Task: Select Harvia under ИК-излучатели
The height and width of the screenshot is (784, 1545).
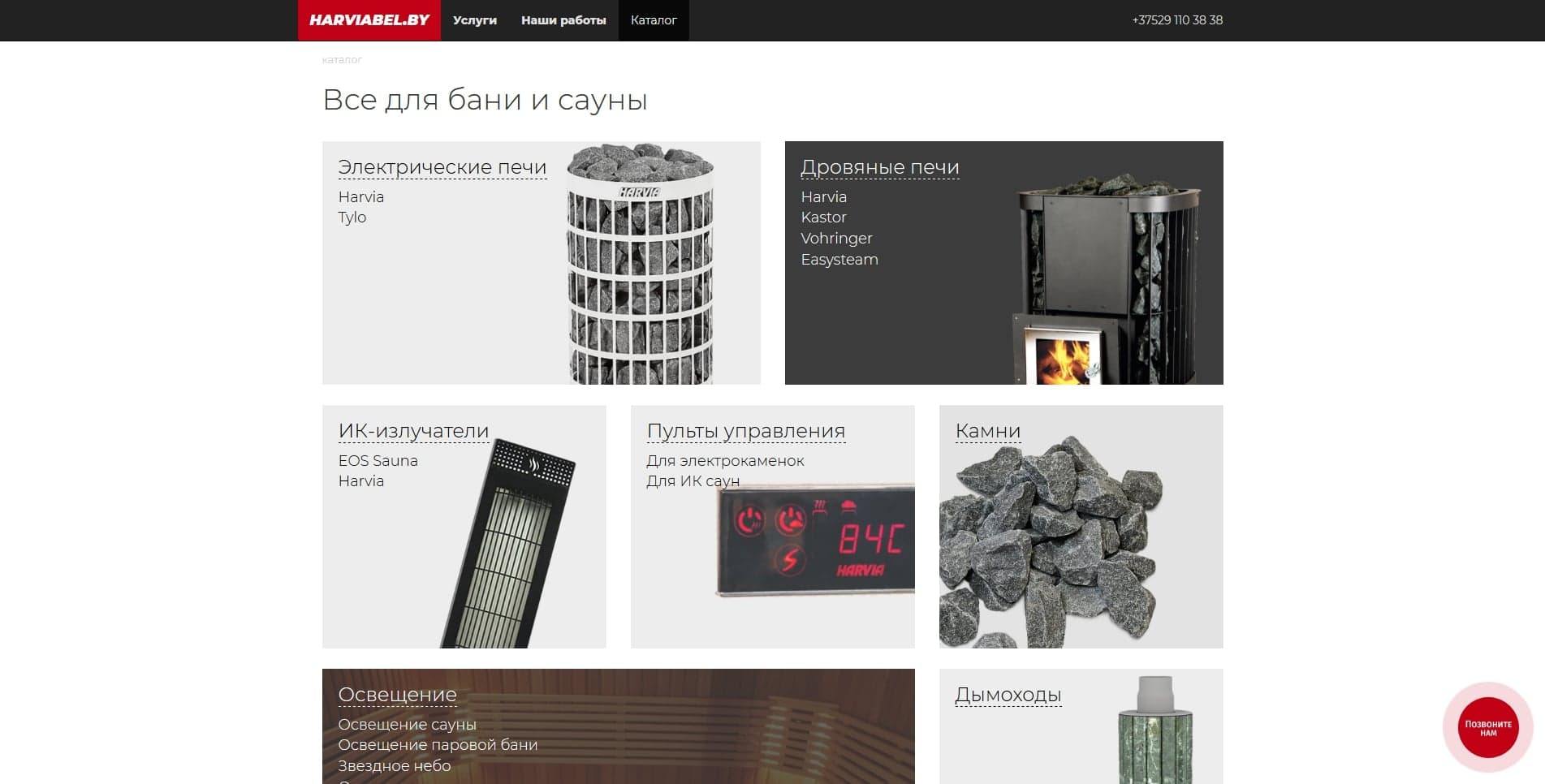Action: tap(361, 481)
